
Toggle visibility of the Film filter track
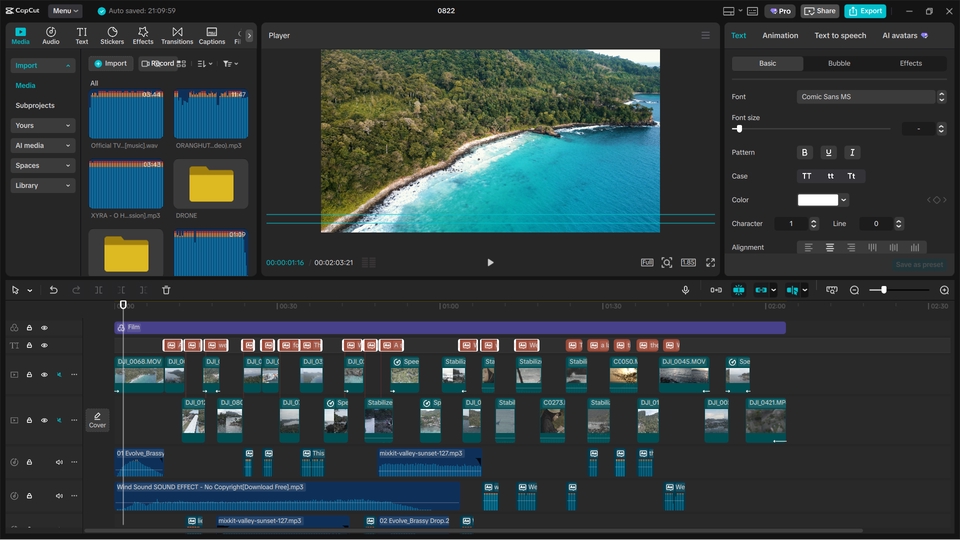[44, 328]
